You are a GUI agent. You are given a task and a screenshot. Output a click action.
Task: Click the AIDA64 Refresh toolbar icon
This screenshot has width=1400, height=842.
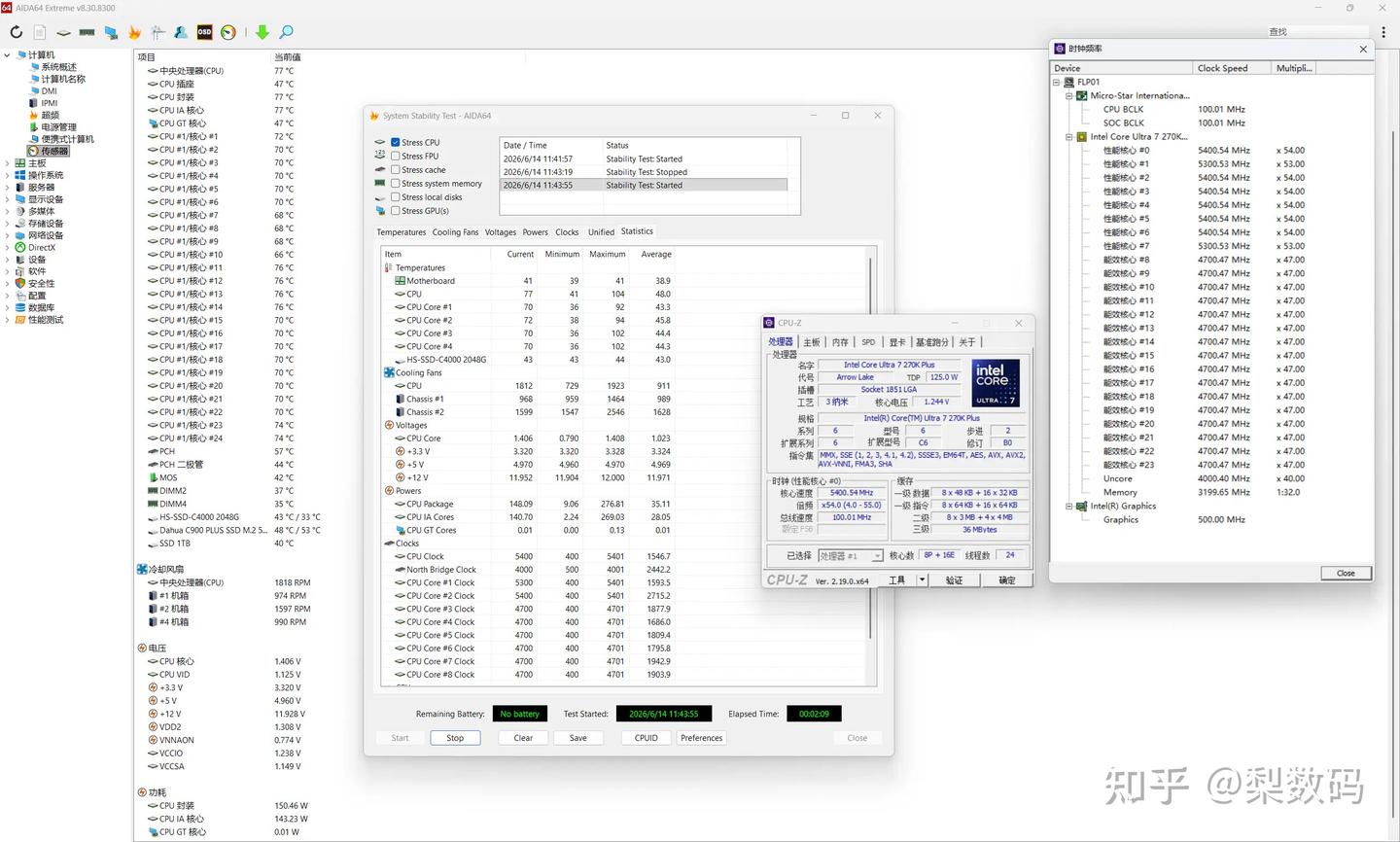(16, 32)
